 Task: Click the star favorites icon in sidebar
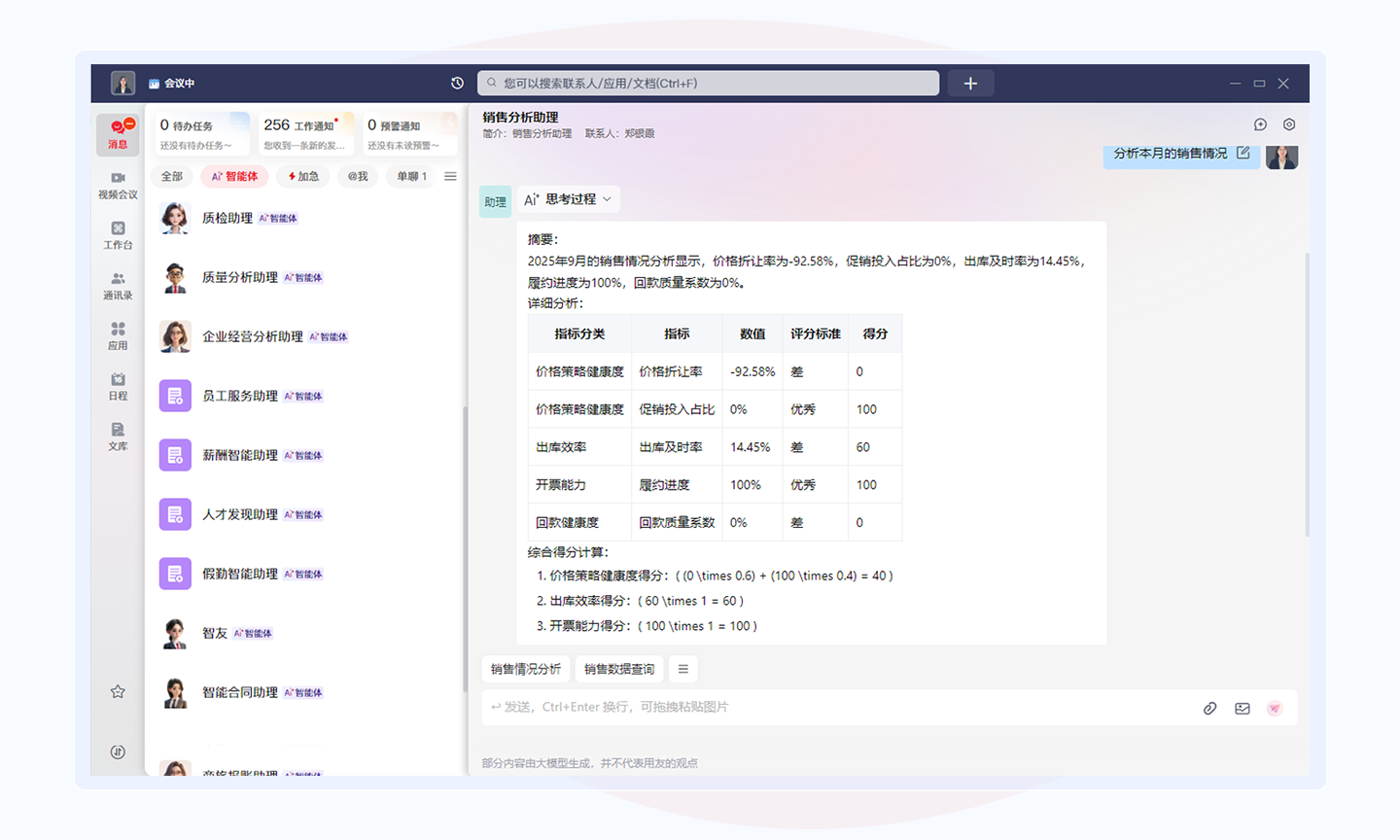[x=118, y=691]
